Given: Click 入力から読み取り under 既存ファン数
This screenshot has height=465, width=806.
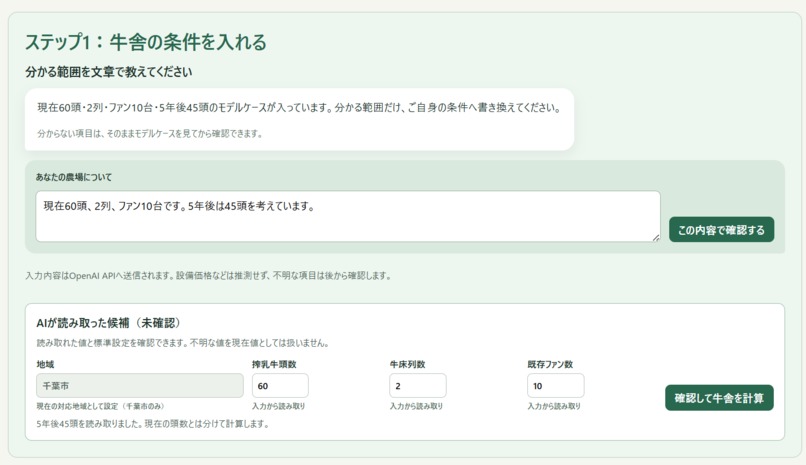Looking at the screenshot, I should [554, 406].
